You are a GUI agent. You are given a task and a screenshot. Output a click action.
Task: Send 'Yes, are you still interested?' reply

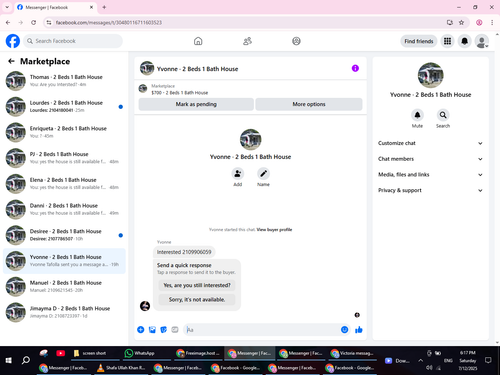(x=197, y=285)
